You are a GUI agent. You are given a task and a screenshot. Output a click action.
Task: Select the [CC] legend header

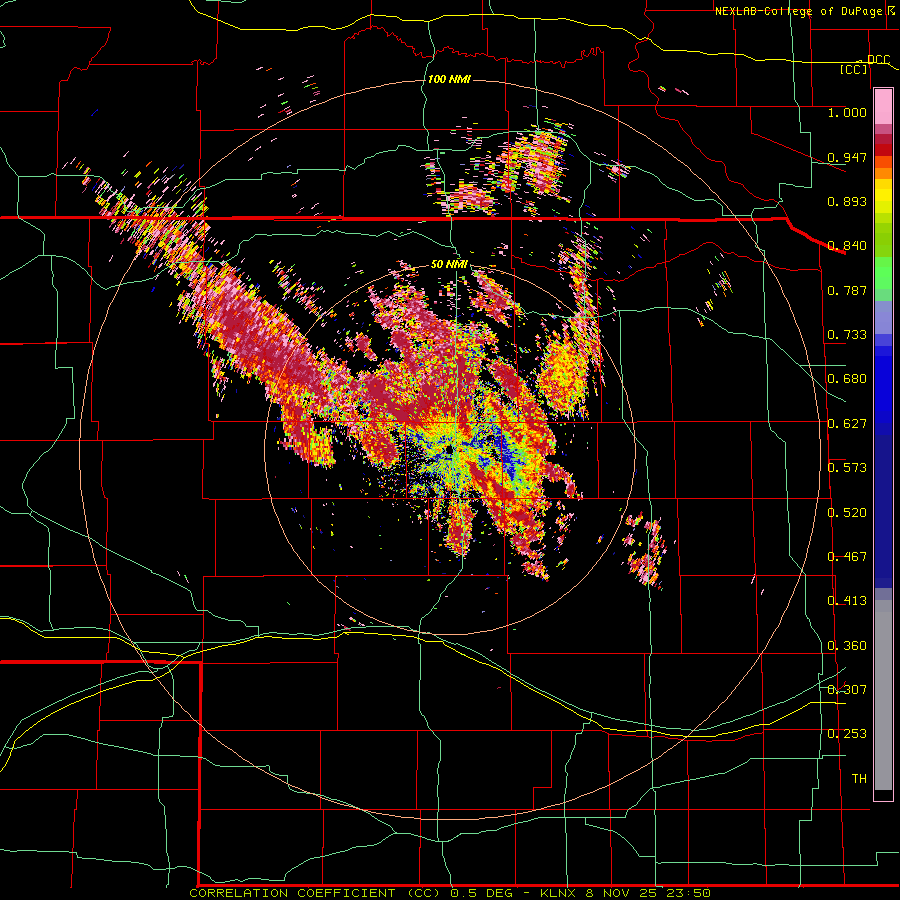tap(854, 69)
